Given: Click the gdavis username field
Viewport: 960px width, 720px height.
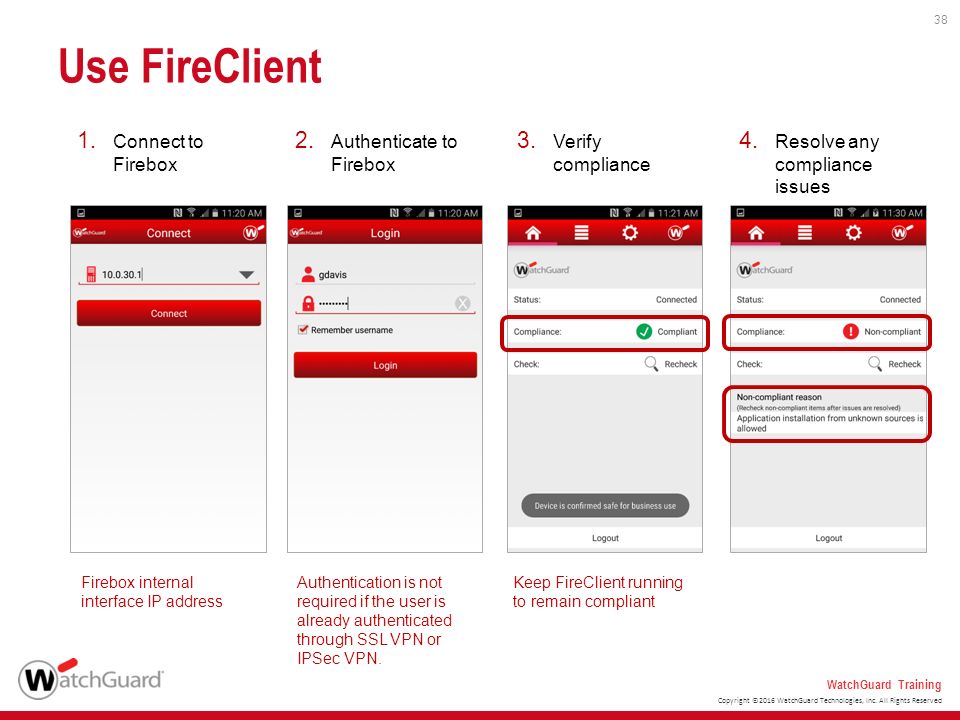Looking at the screenshot, I should pos(385,274).
